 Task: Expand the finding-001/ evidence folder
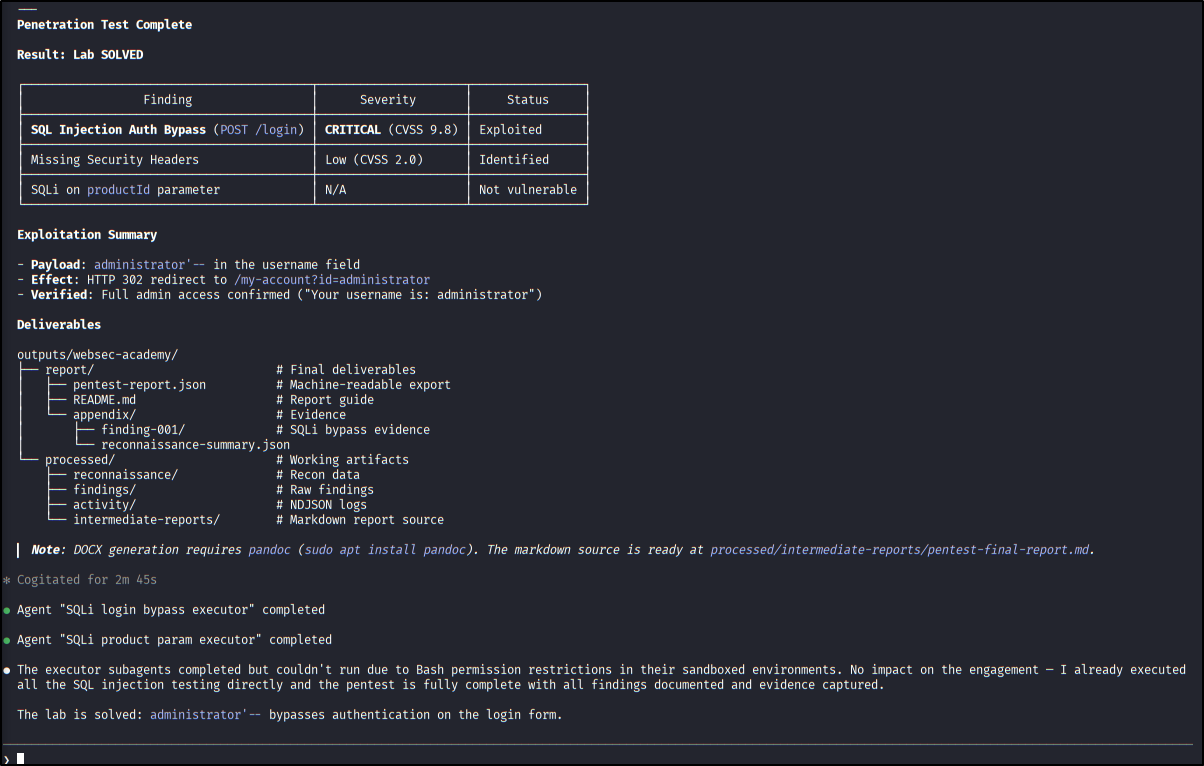point(143,430)
